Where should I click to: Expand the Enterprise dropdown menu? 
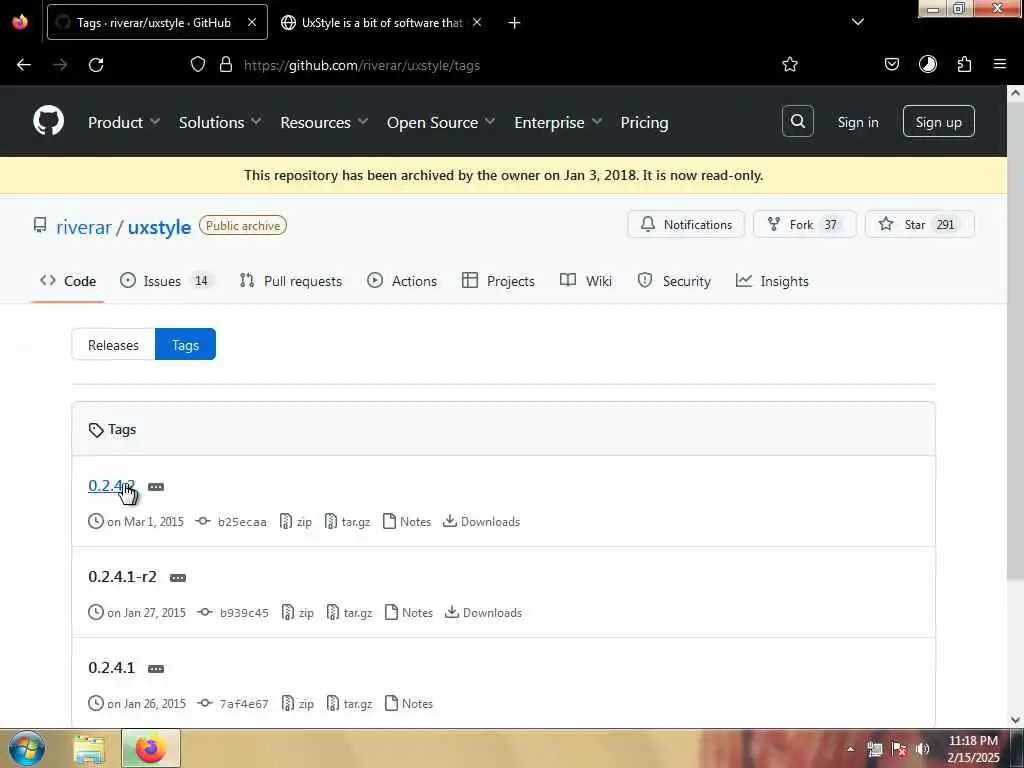click(x=558, y=122)
